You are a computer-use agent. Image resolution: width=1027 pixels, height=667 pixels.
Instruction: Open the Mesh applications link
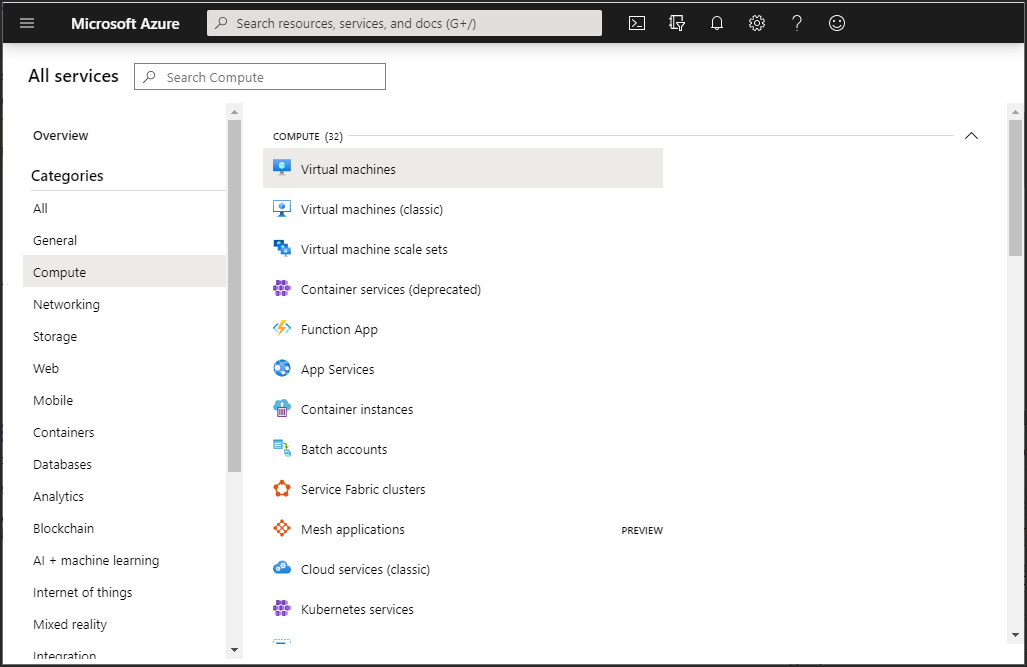352,529
